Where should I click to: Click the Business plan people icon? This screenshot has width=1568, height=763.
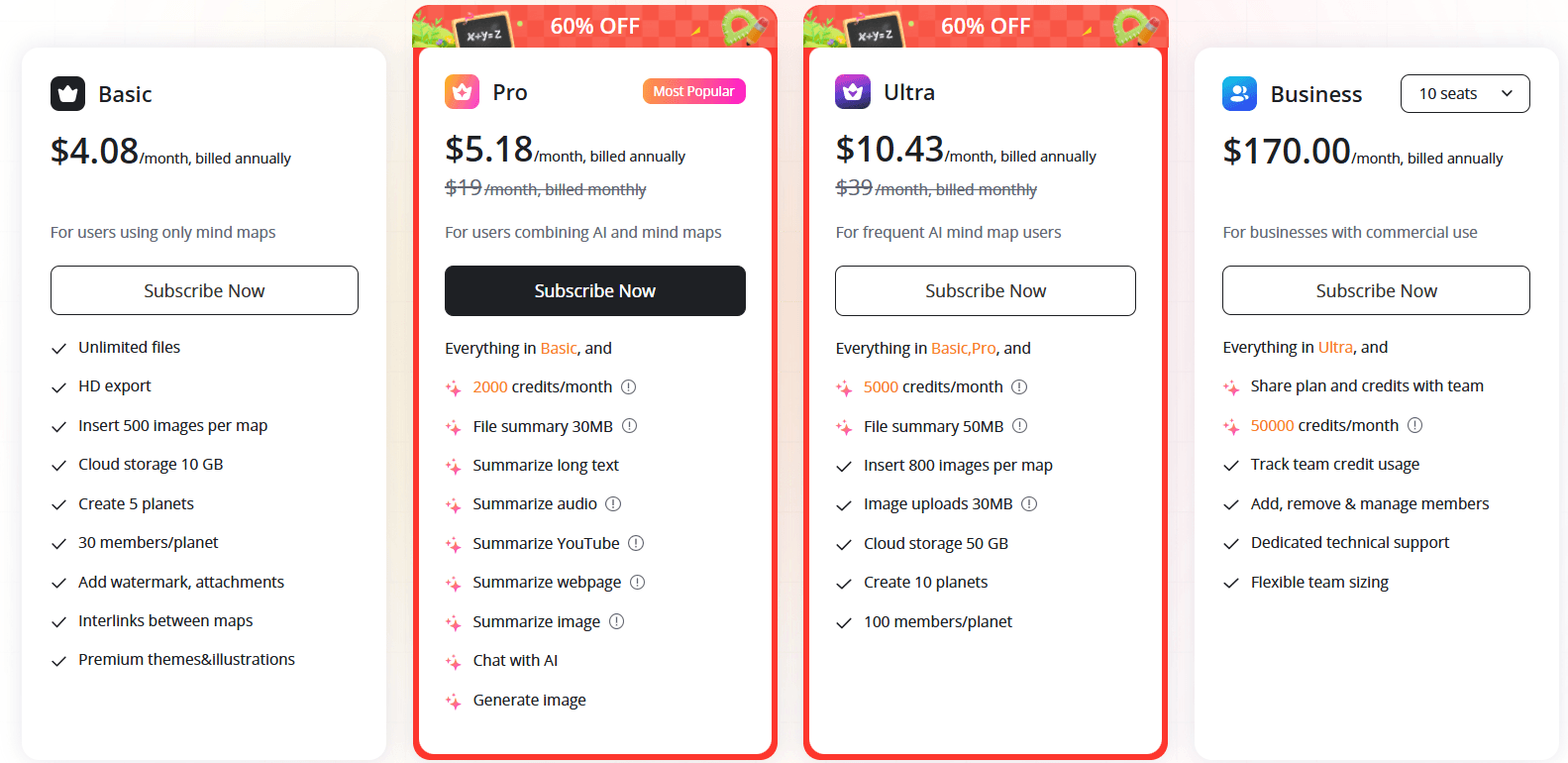coord(1239,94)
